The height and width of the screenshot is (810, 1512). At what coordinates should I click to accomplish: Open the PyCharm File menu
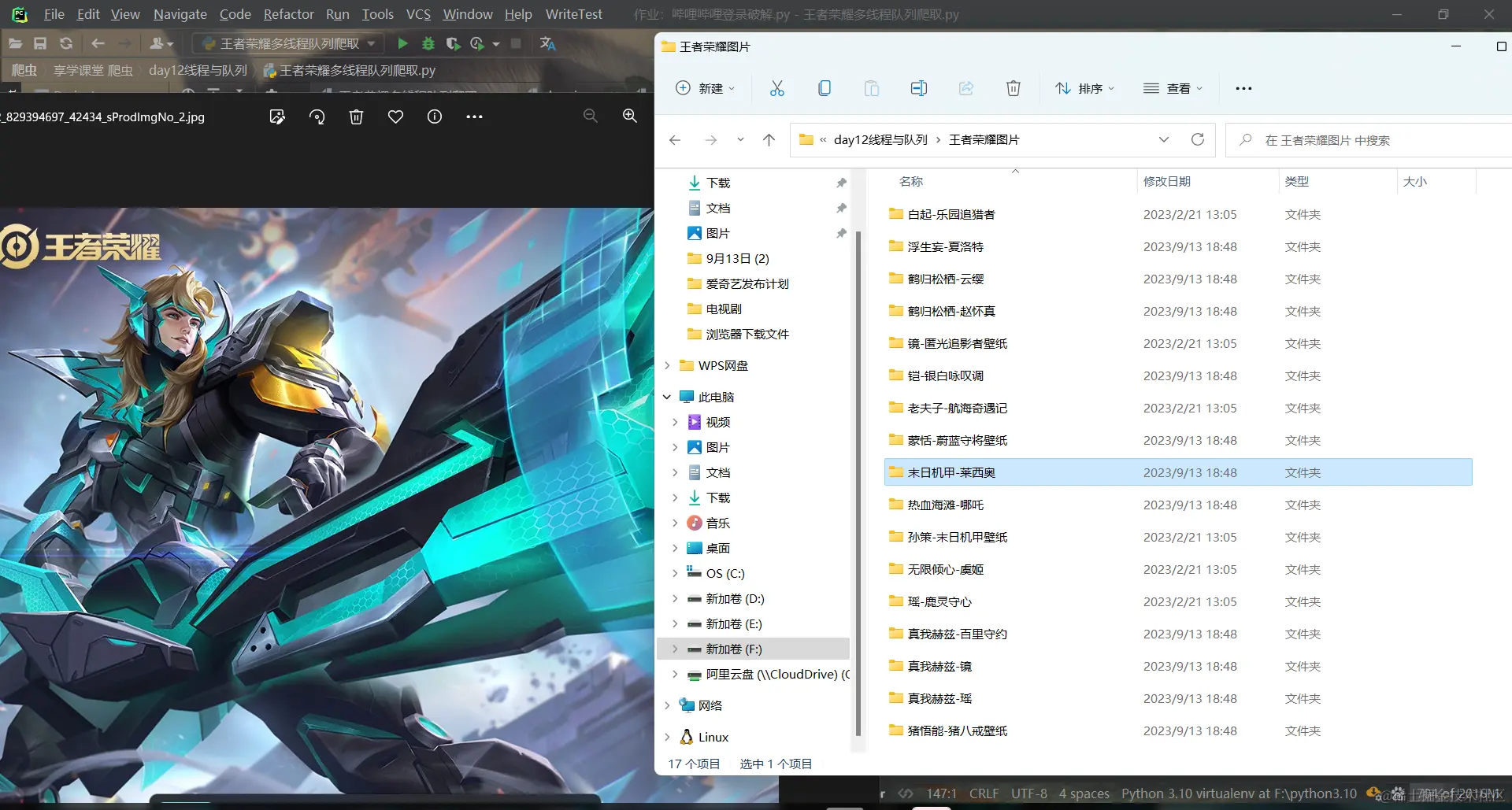click(54, 14)
